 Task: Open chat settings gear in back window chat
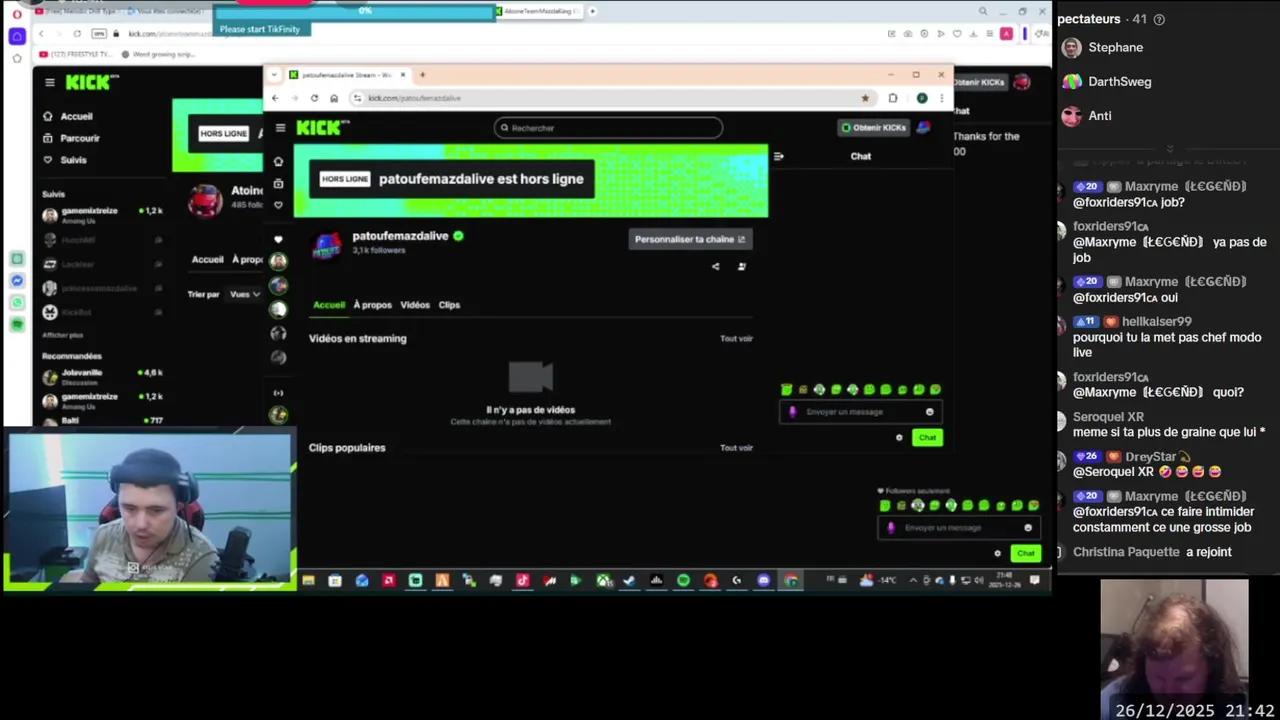point(997,554)
